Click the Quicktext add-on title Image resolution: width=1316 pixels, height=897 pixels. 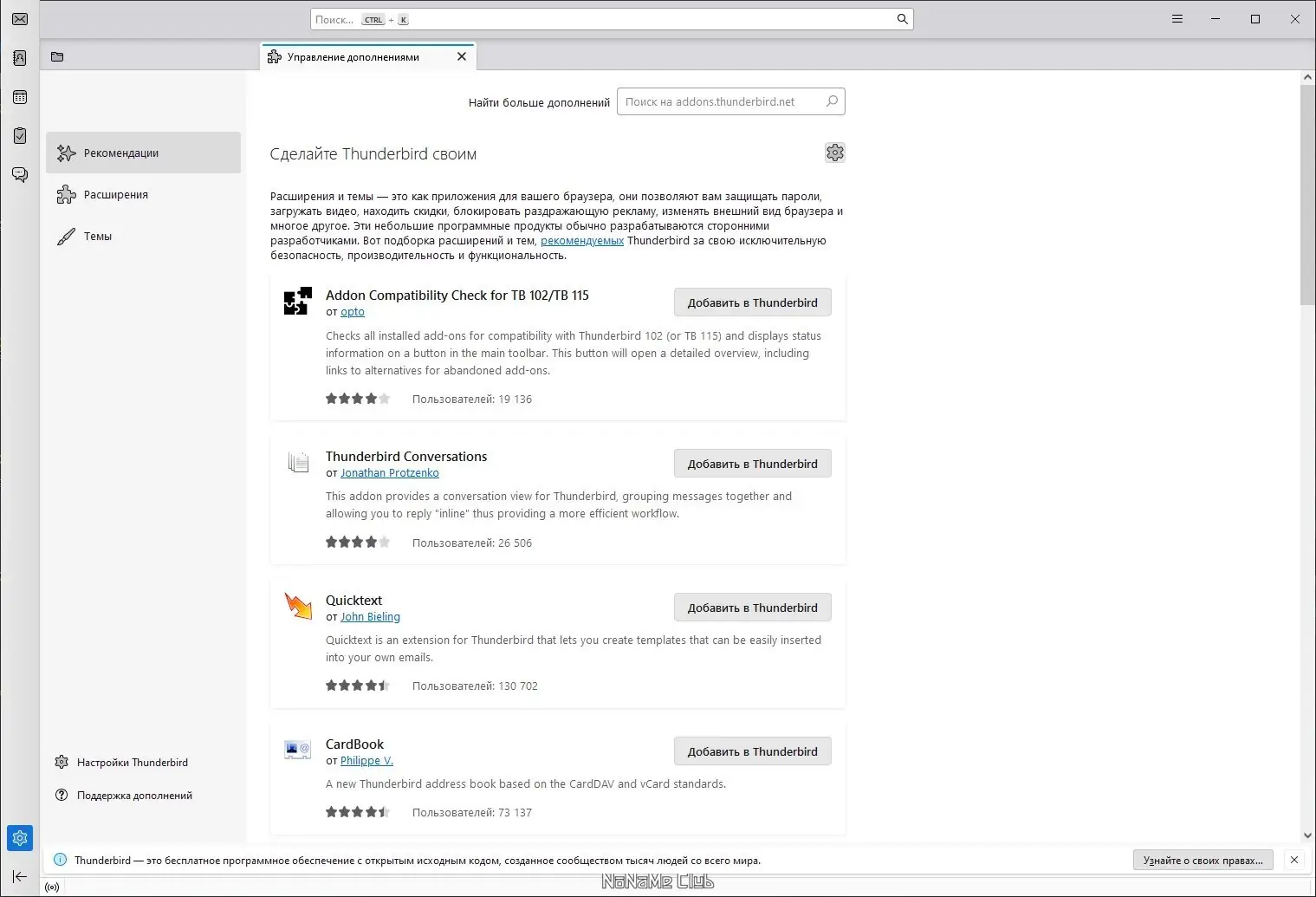[x=353, y=601]
